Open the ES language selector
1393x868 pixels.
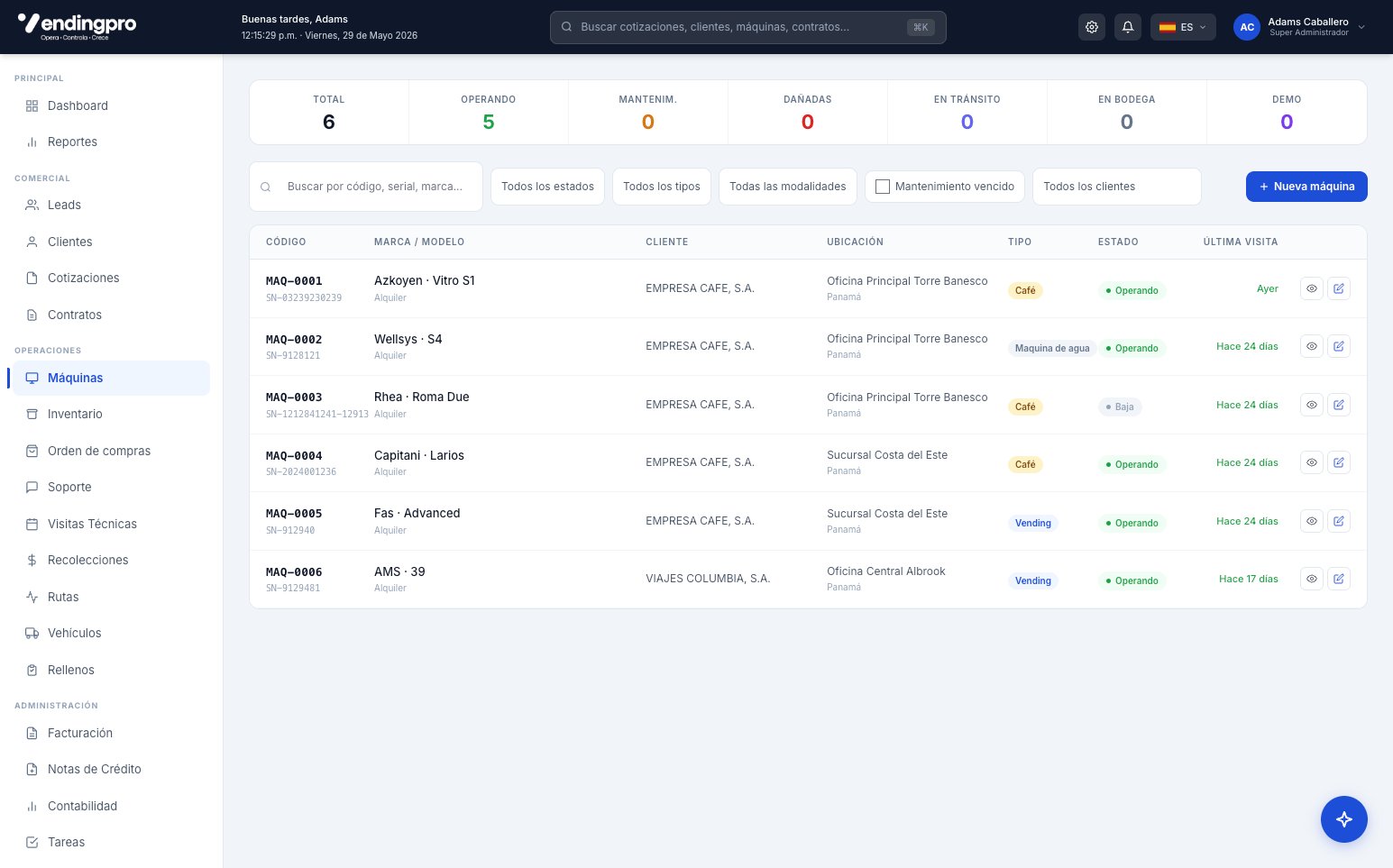[1183, 27]
